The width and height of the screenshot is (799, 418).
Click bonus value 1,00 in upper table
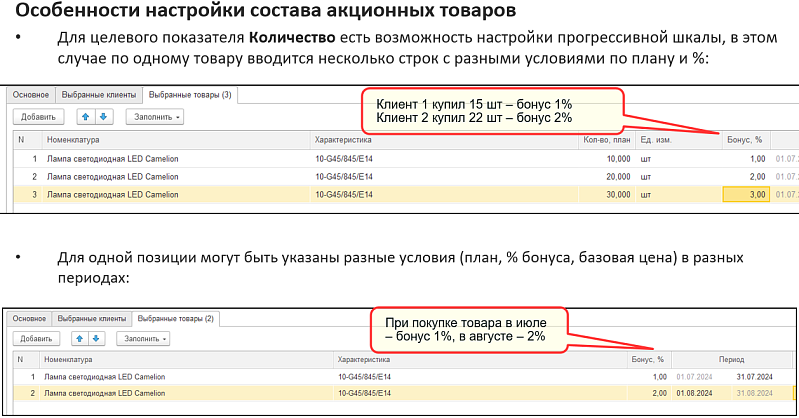click(x=757, y=159)
